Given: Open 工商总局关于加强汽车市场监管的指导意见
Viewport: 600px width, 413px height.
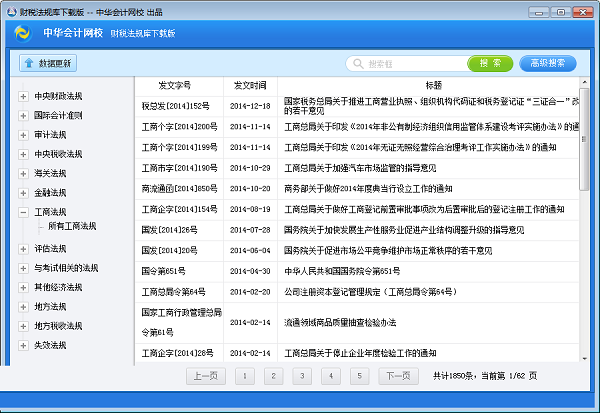Looking at the screenshot, I should (360, 168).
